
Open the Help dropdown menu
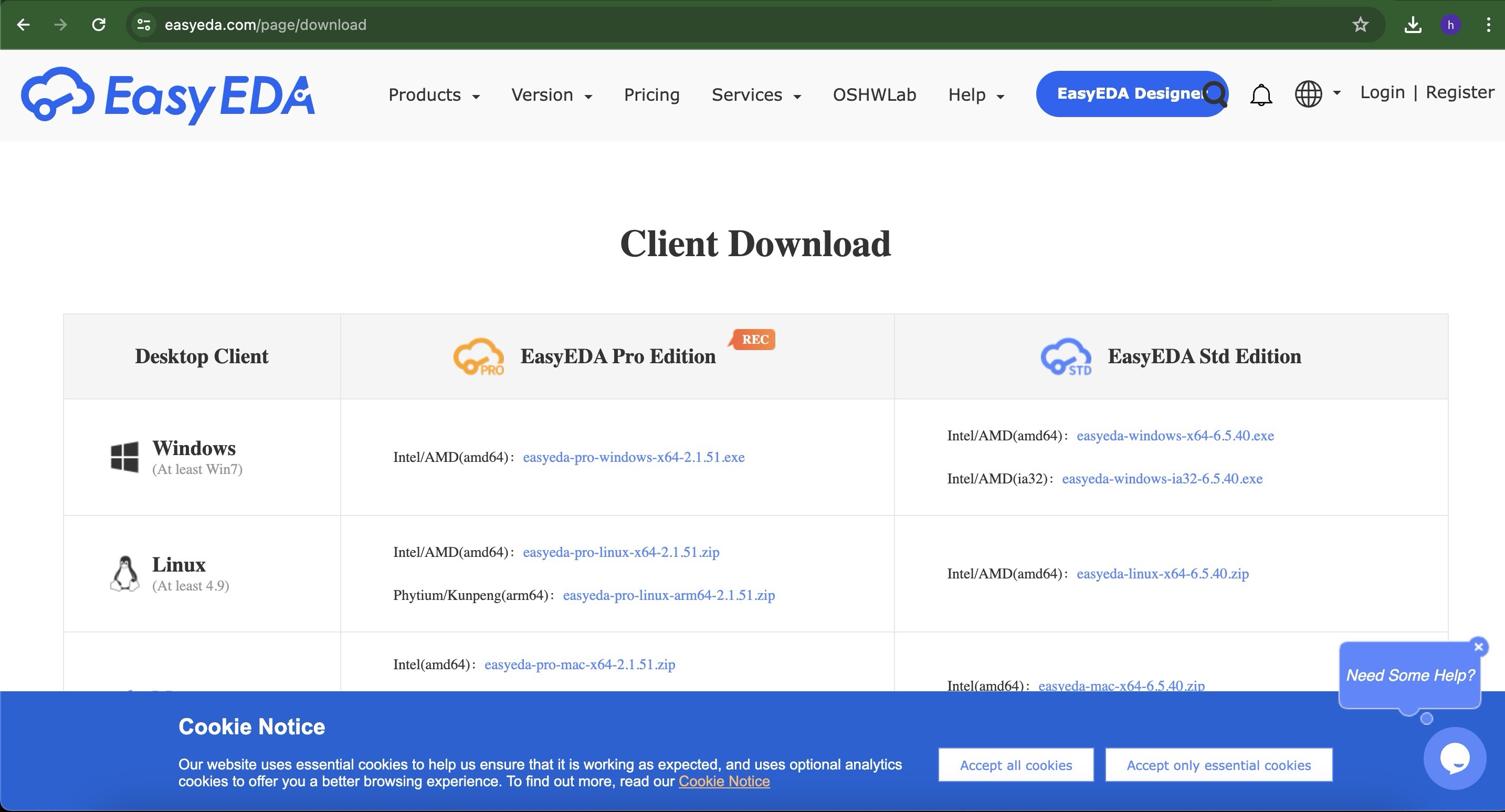976,94
